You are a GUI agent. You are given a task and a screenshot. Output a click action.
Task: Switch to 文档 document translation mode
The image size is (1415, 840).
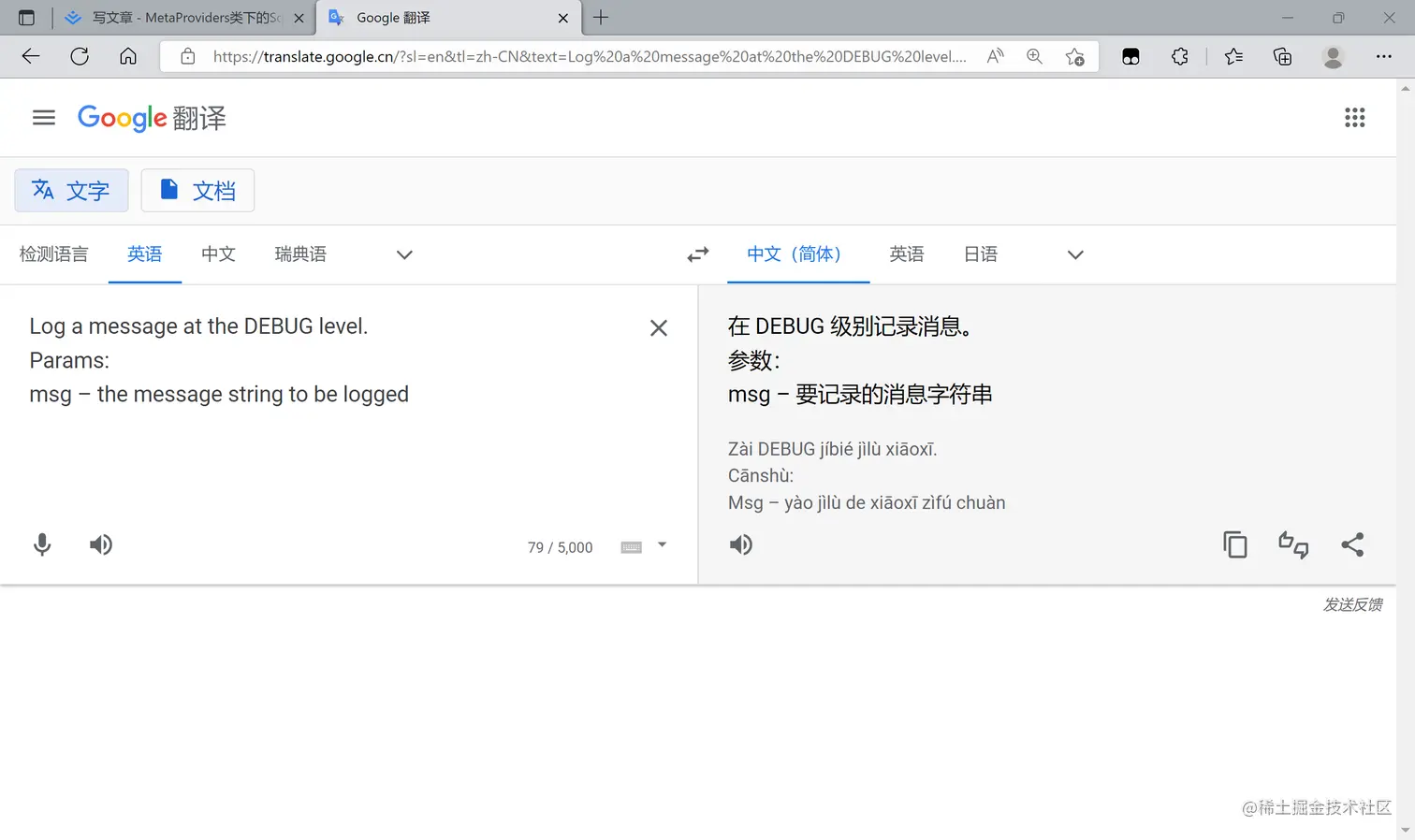pos(197,191)
